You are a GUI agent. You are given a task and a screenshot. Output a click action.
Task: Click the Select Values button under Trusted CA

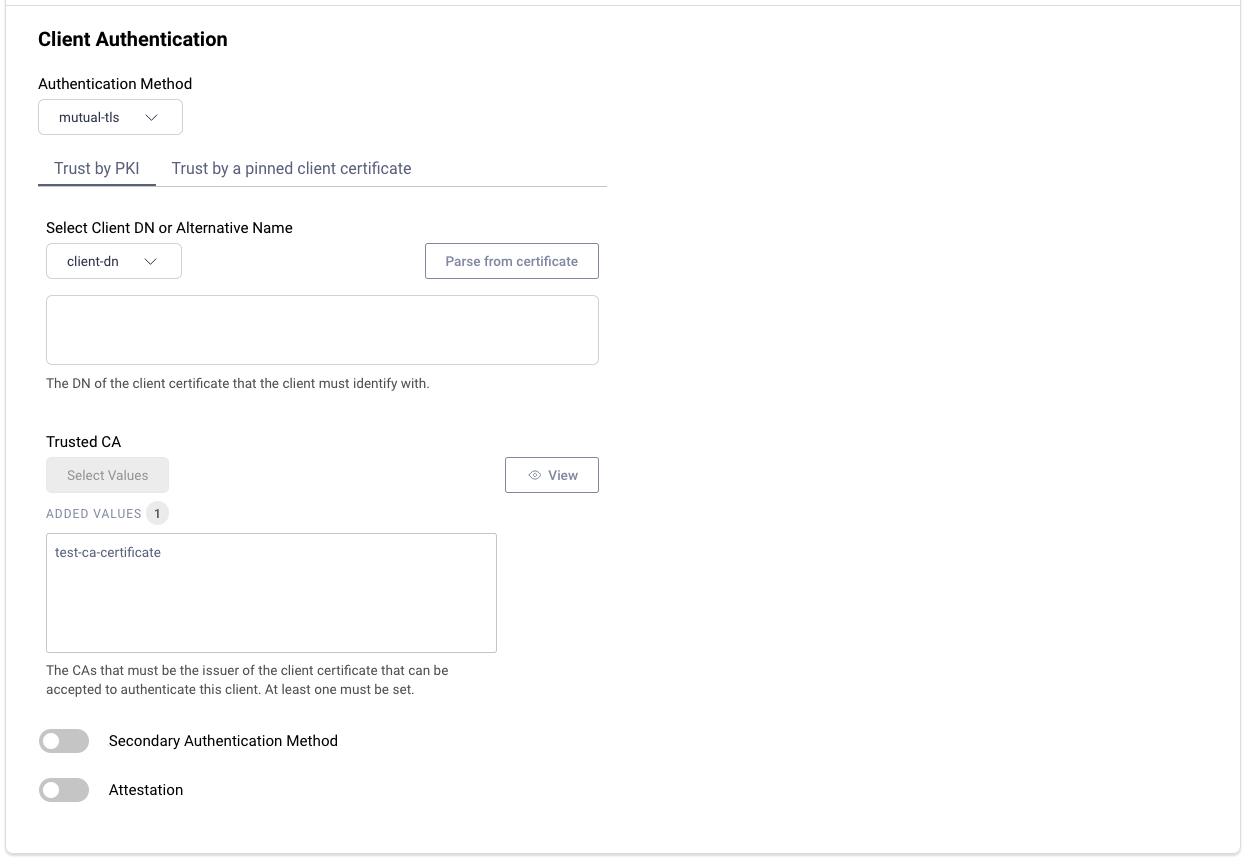(x=107, y=475)
